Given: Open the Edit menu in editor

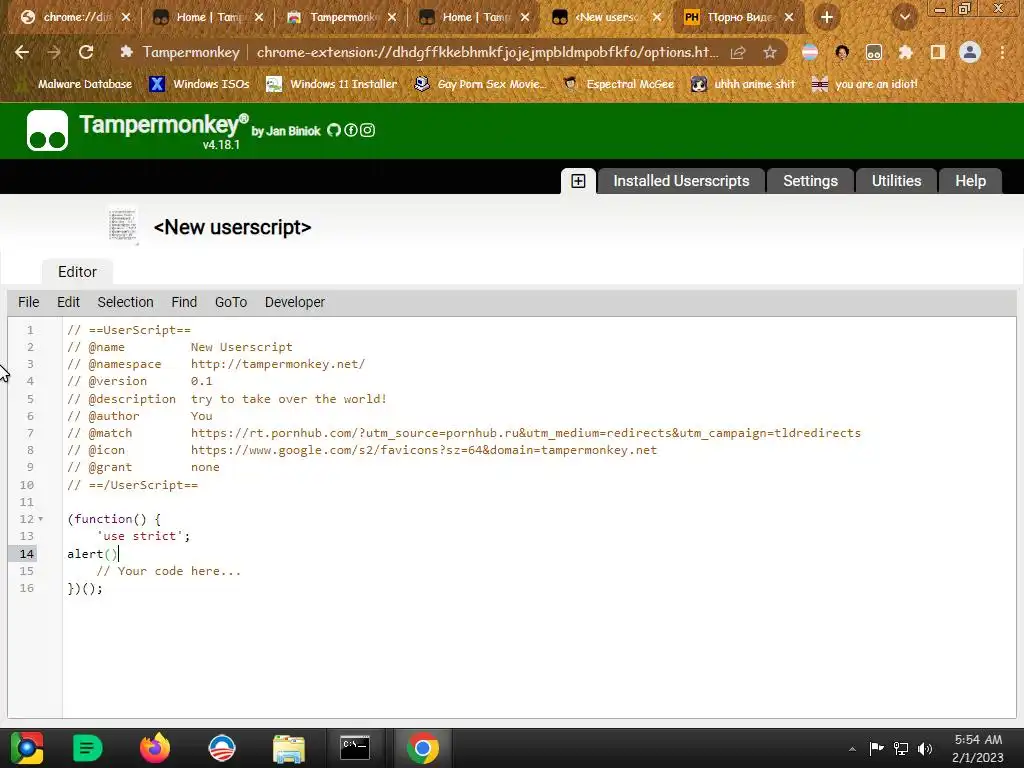Looking at the screenshot, I should (69, 302).
